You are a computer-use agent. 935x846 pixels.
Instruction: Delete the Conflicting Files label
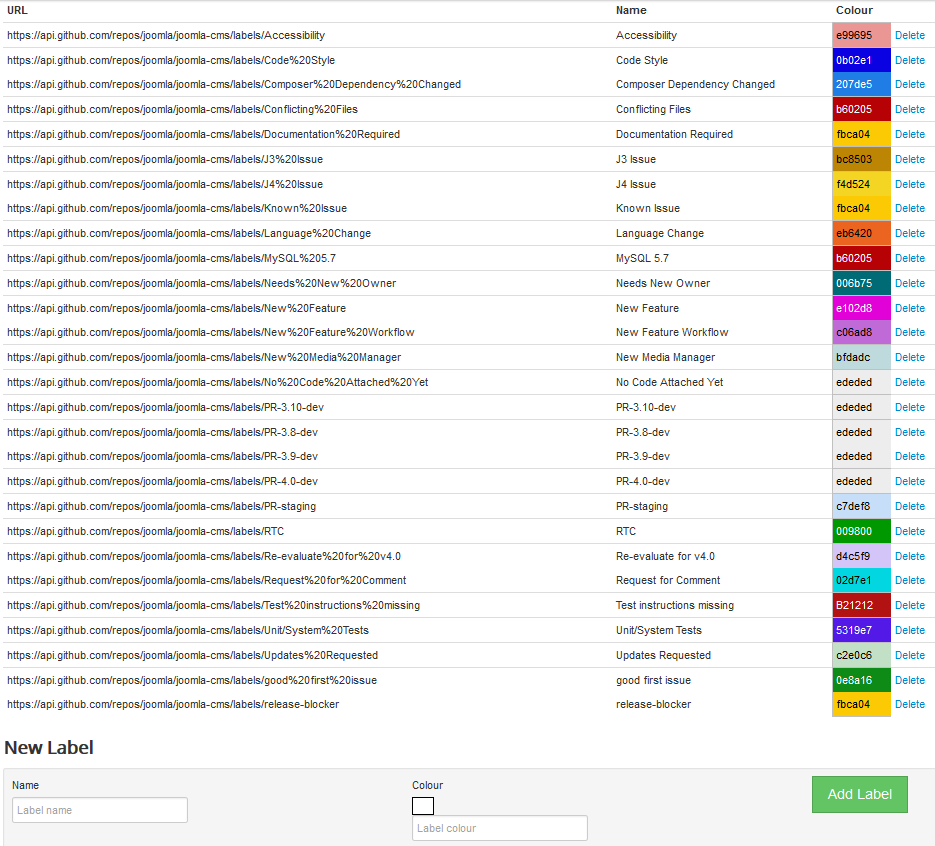pos(909,109)
